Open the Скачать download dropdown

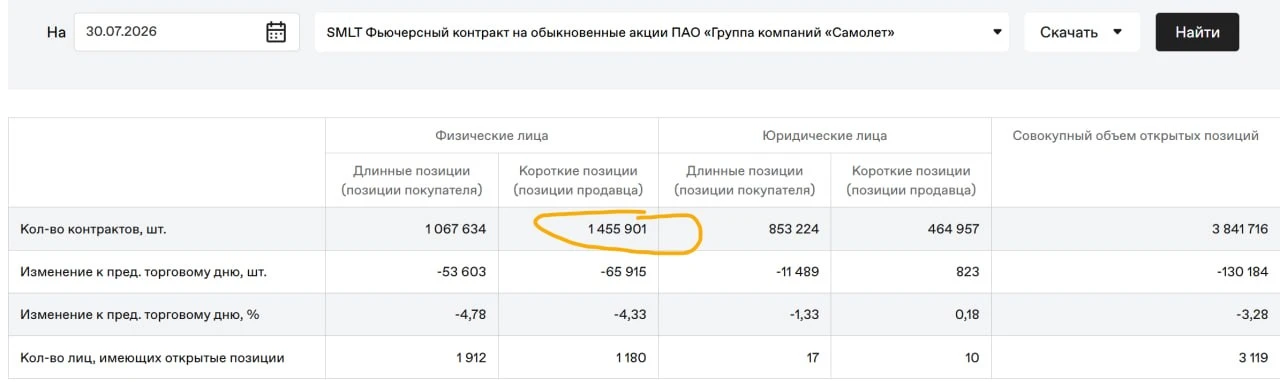1082,32
